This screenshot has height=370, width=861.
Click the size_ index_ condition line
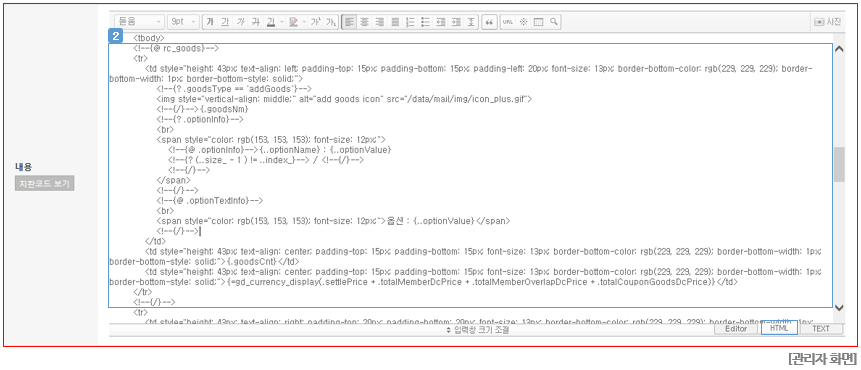(x=266, y=160)
